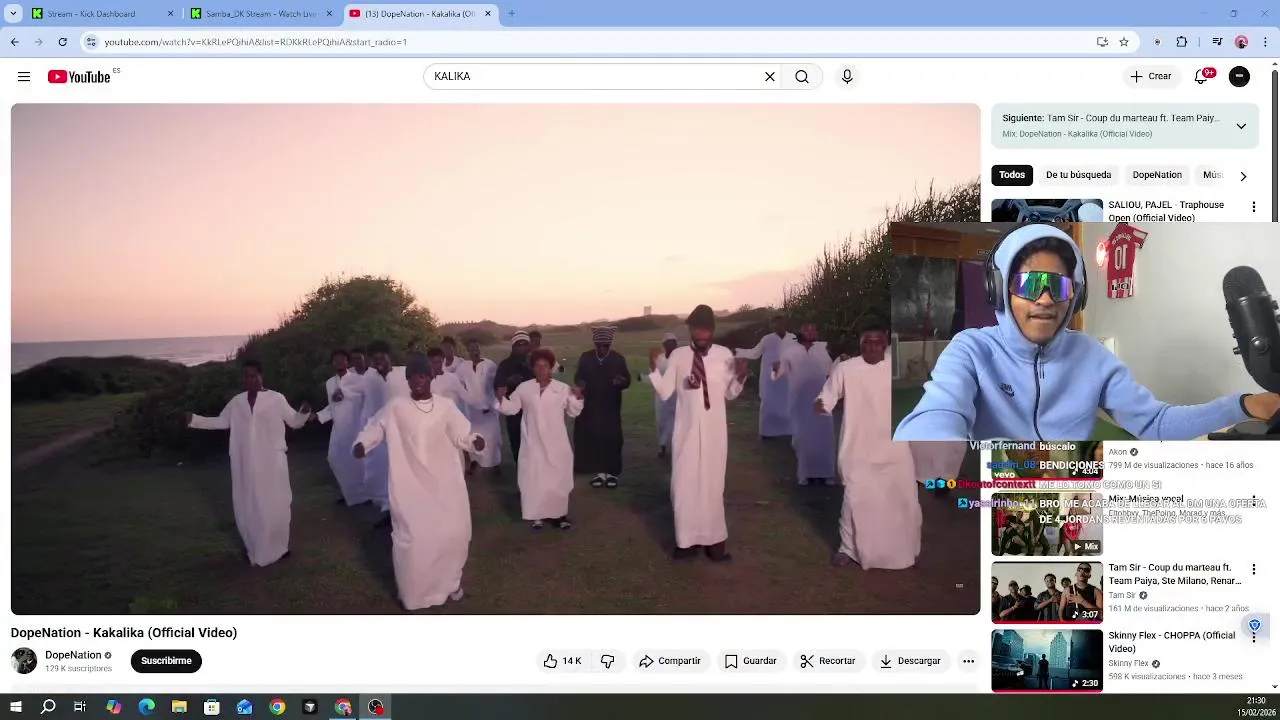Close the Kick Dashboard tab
Screen dimensions: 1280x720
170,14
